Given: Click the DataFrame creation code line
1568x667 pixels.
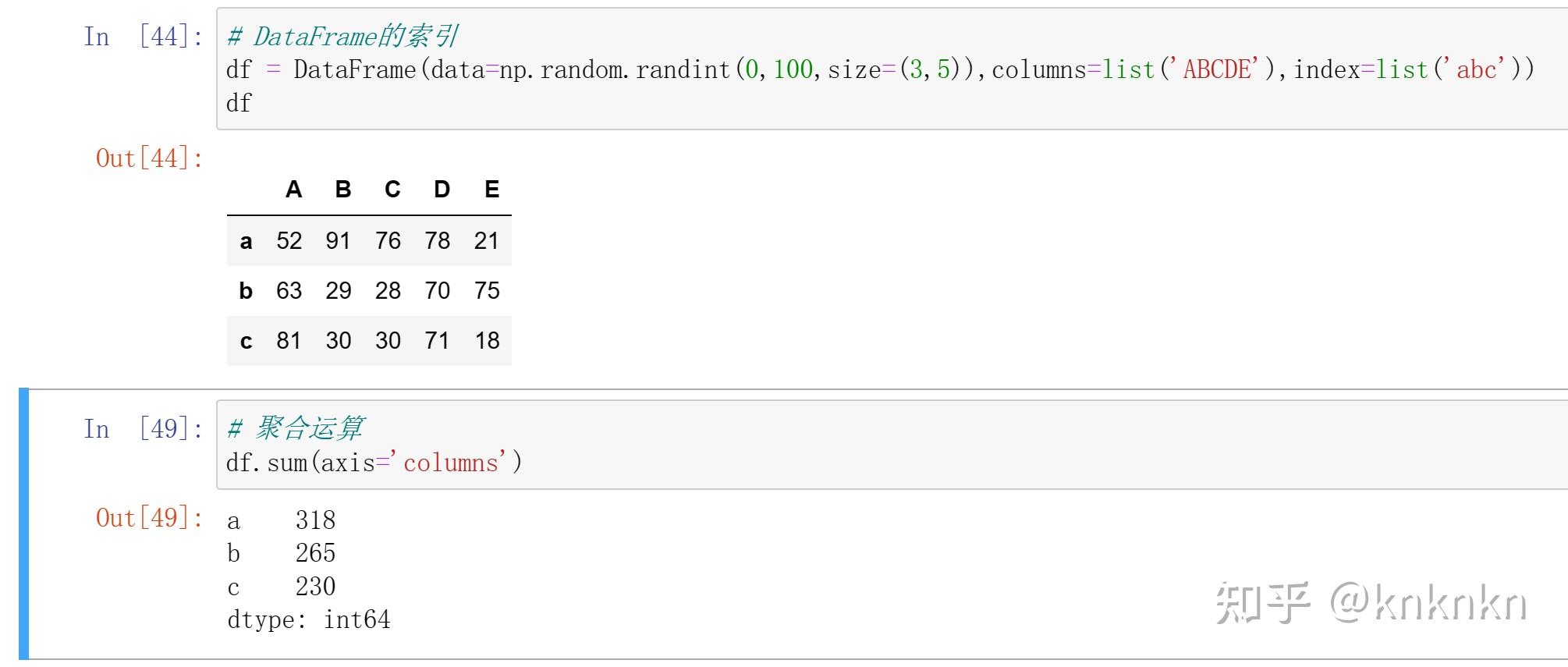Looking at the screenshot, I should coord(879,70).
